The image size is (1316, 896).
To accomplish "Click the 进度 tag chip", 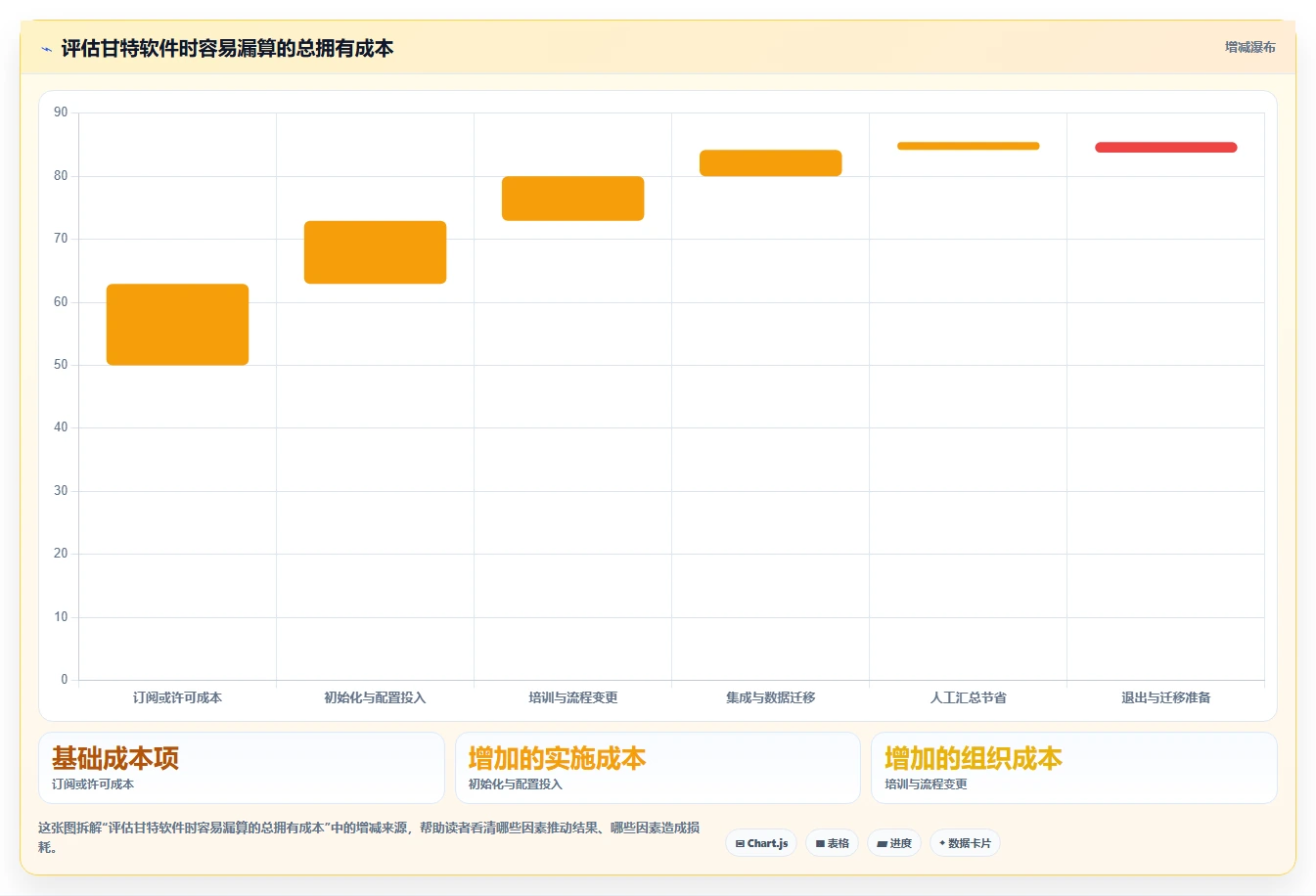I will (894, 843).
